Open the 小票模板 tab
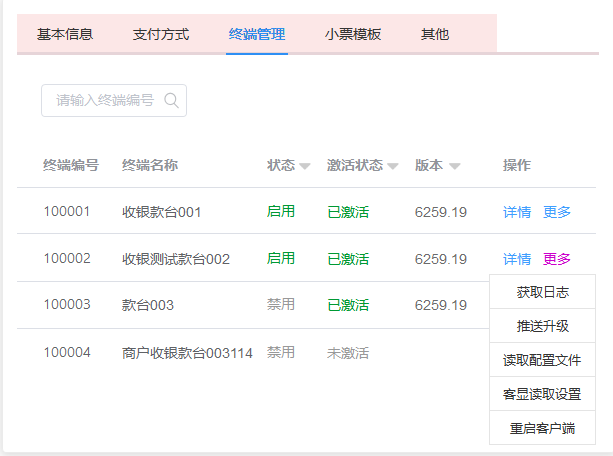 353,34
